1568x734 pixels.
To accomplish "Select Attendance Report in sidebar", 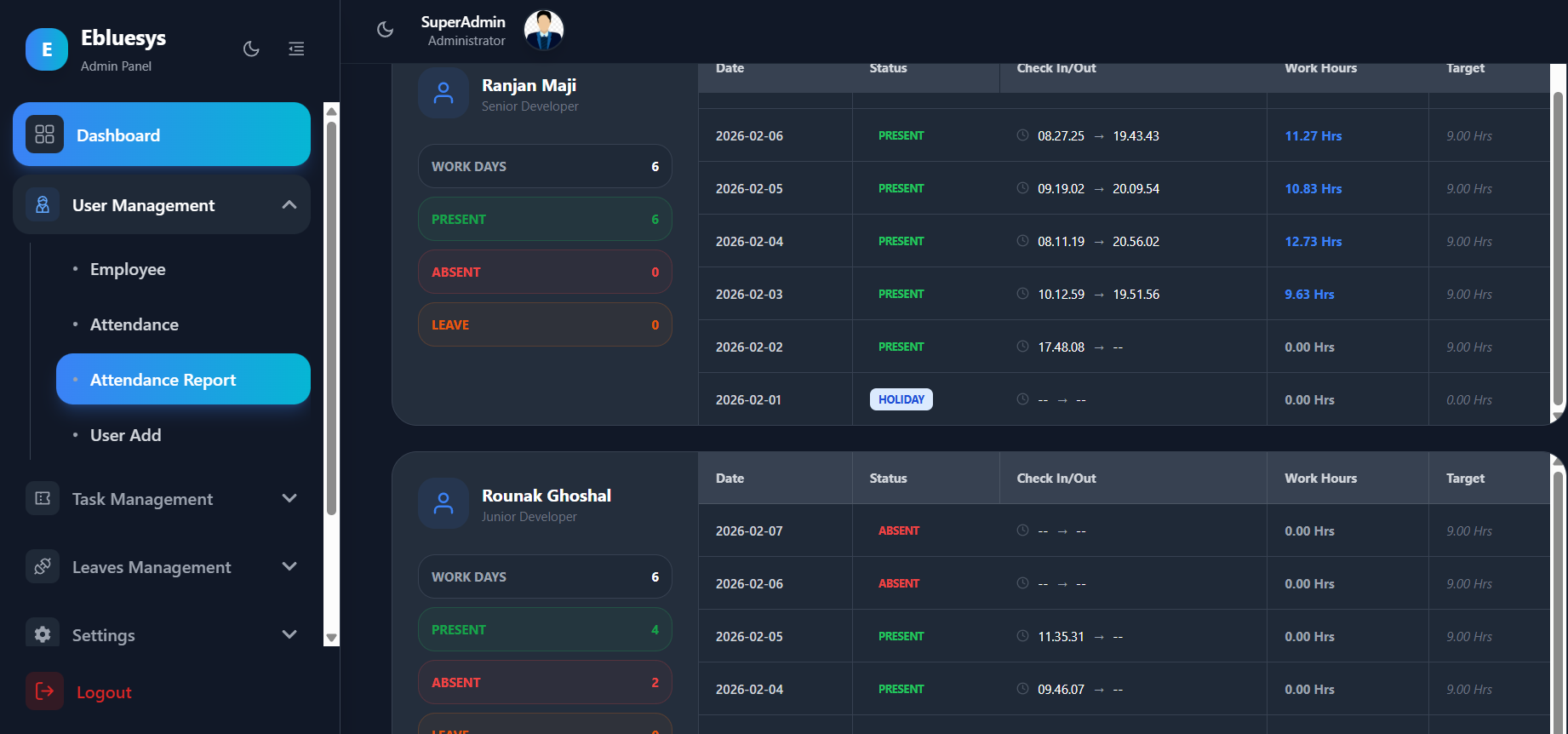I will 163,380.
